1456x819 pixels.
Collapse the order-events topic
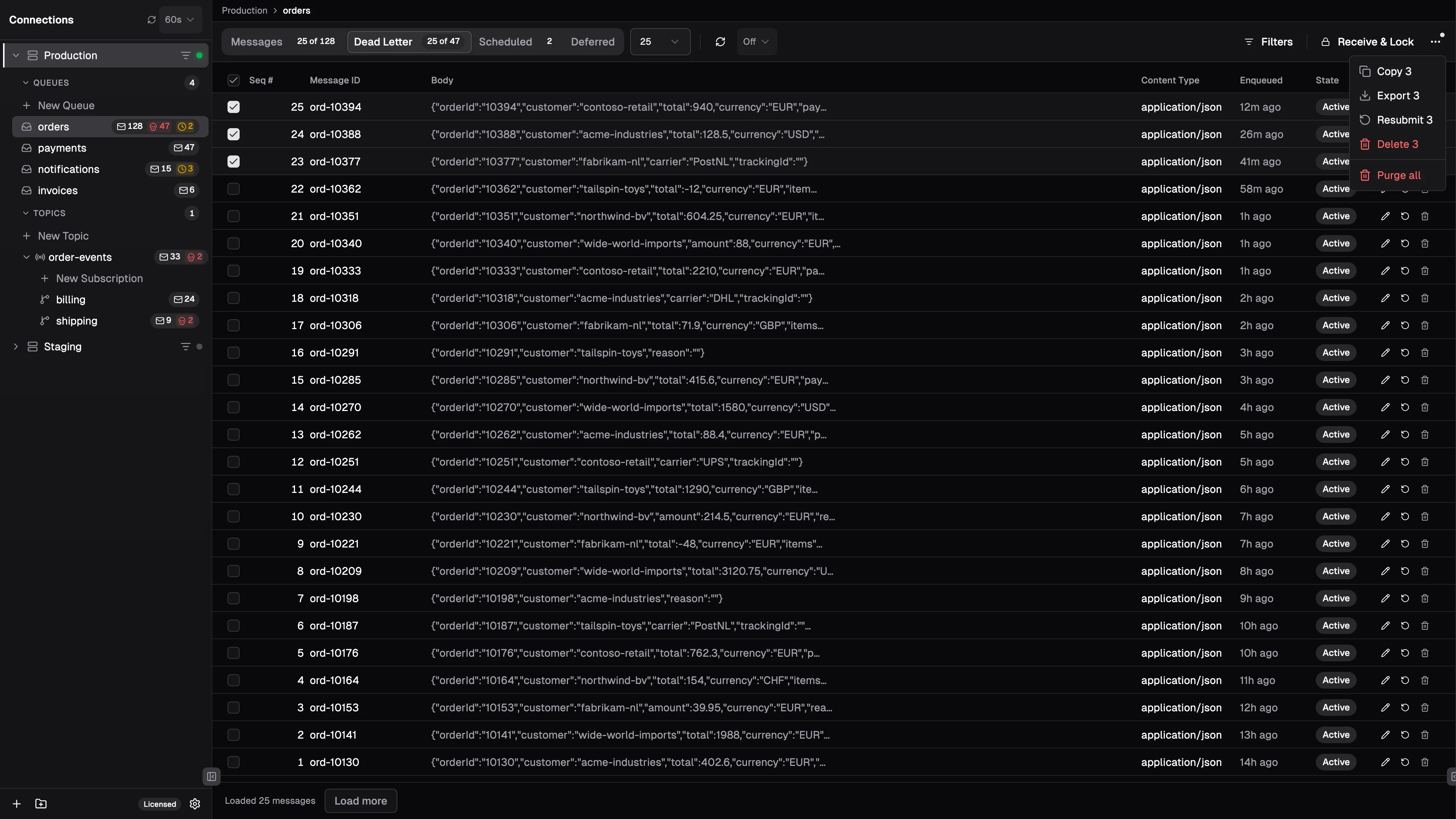(26, 257)
